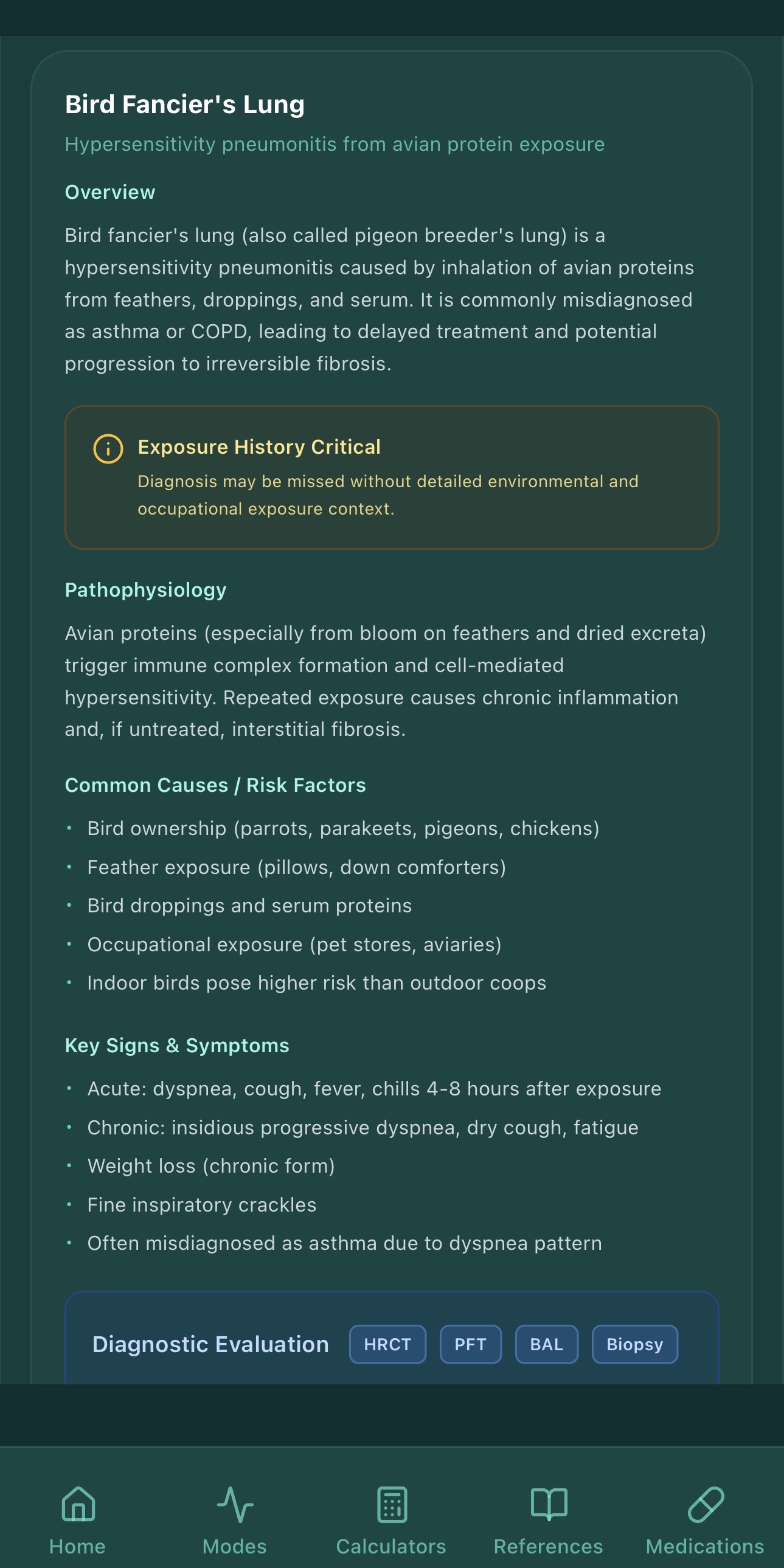This screenshot has width=784, height=1568.
Task: Select the HRCT chip
Action: point(387,1345)
